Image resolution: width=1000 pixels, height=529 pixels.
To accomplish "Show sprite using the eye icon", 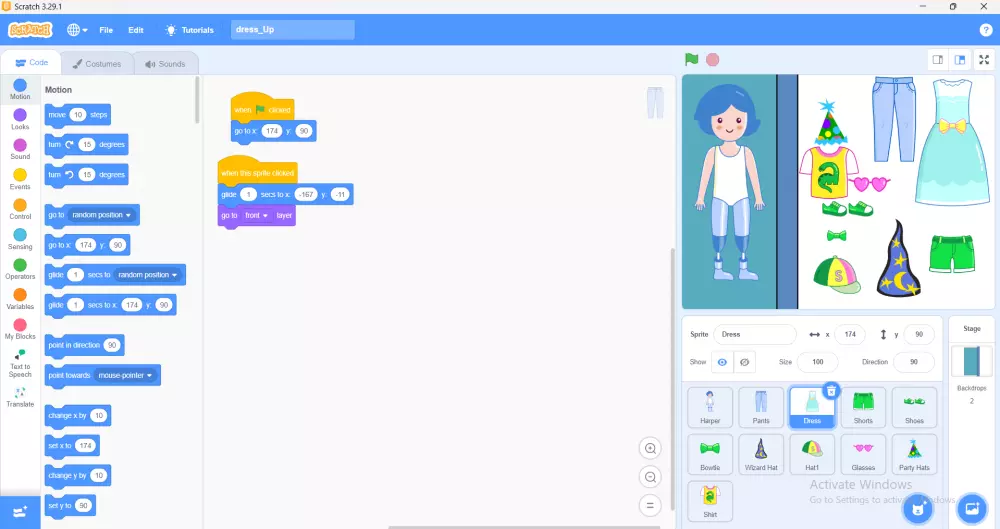I will point(722,362).
